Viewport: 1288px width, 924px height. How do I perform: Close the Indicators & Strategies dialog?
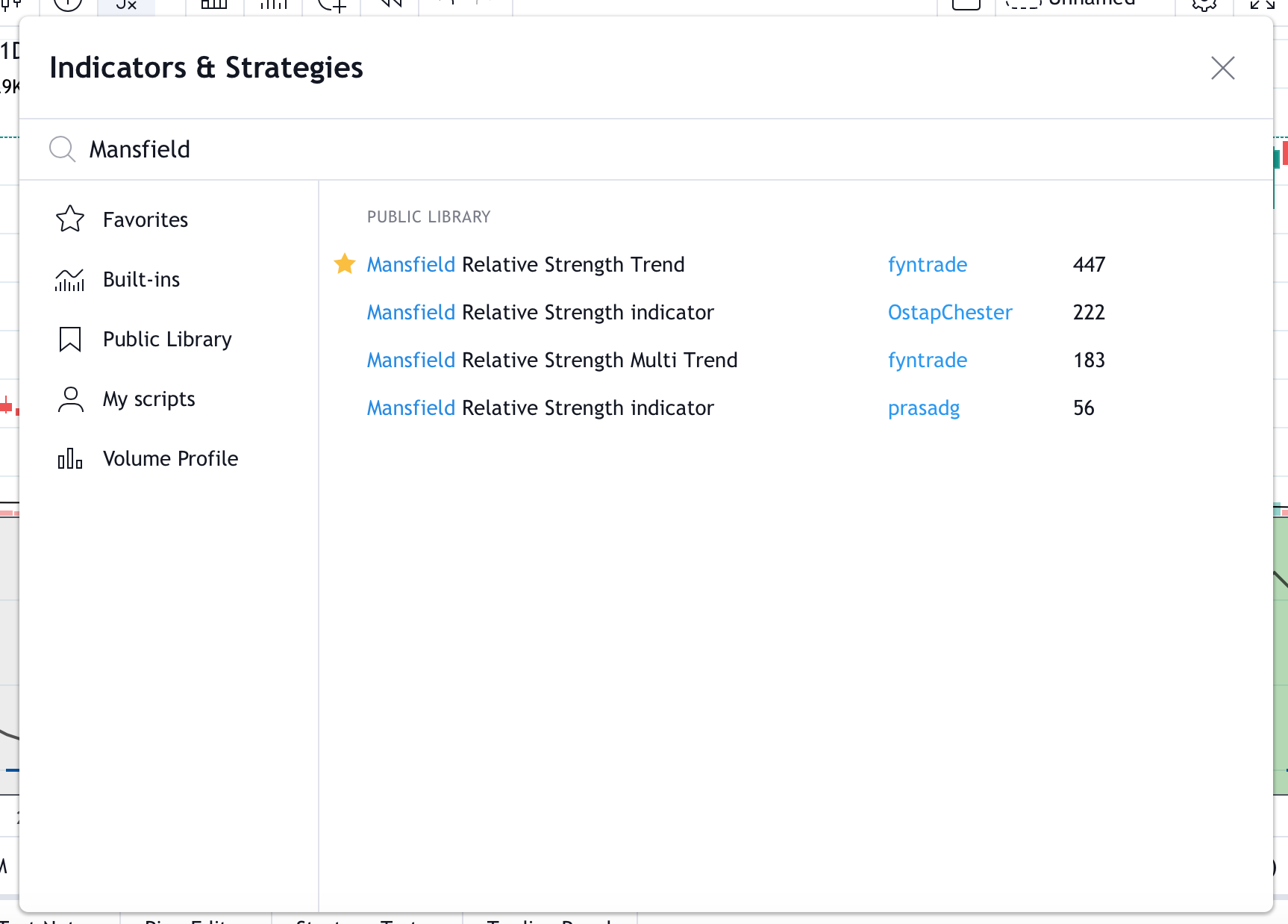pos(1222,68)
